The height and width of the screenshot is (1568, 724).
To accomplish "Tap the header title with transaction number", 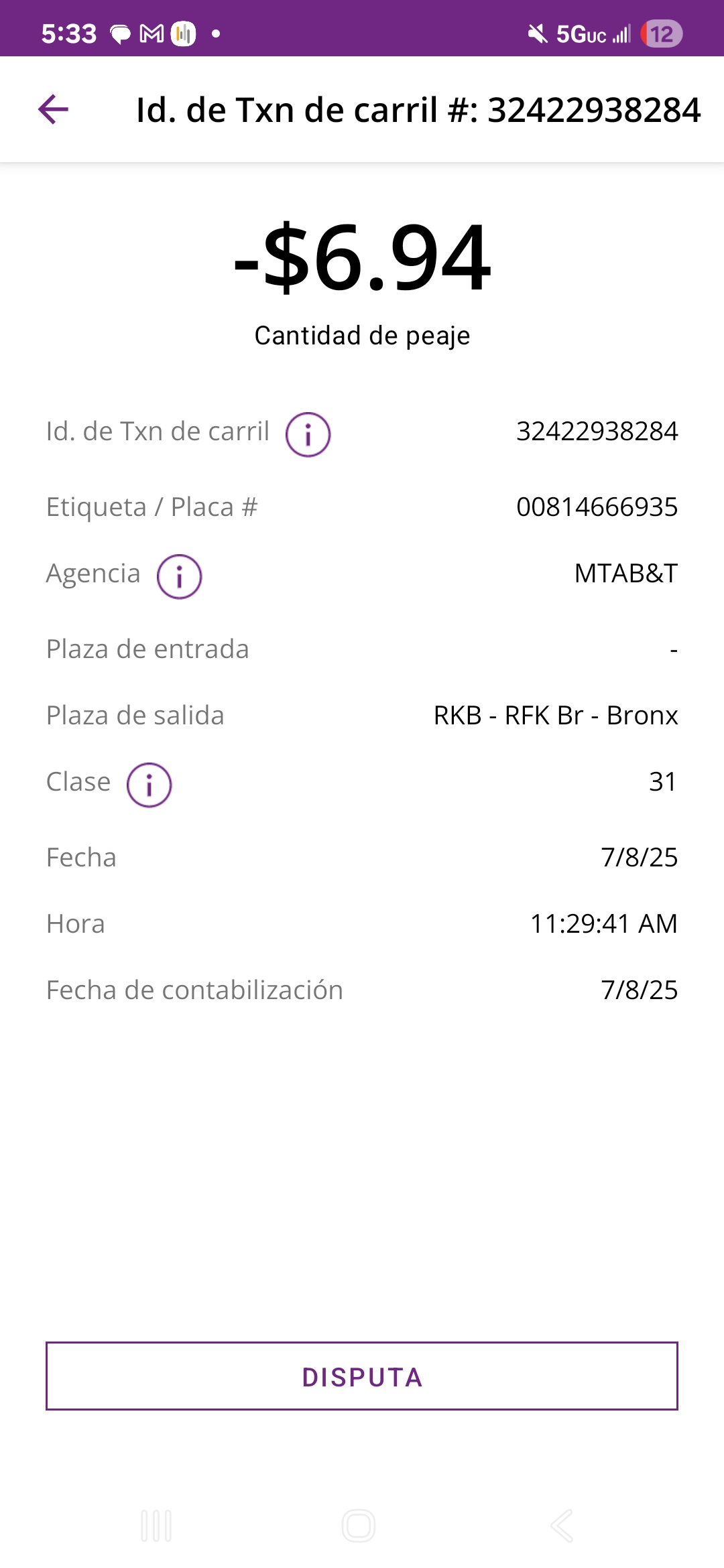I will (418, 110).
